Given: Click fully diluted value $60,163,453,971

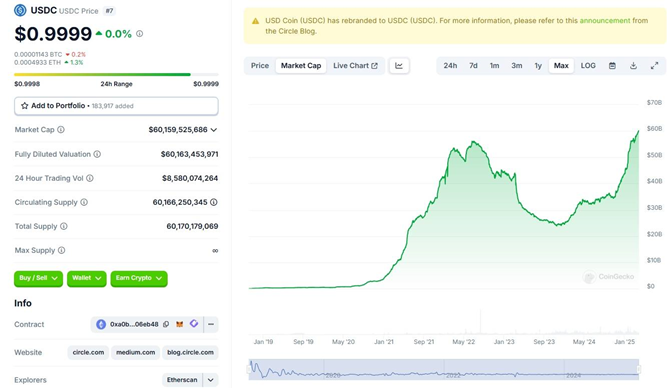Looking at the screenshot, I should 189,154.
